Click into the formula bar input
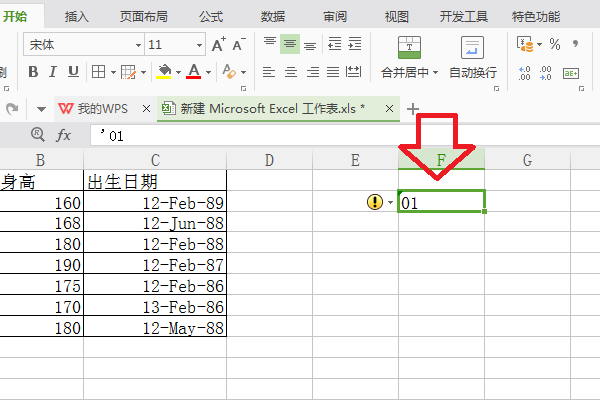 point(345,136)
